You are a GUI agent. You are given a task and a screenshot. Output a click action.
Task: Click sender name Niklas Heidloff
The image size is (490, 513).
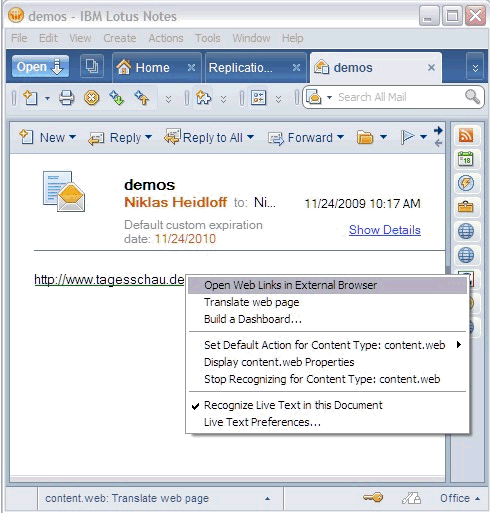tap(176, 202)
